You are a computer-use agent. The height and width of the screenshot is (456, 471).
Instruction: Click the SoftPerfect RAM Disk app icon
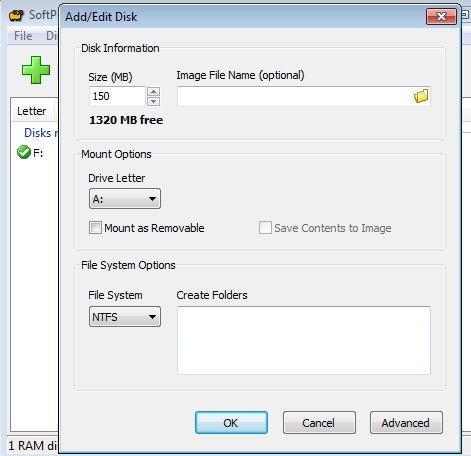pyautogui.click(x=16, y=15)
